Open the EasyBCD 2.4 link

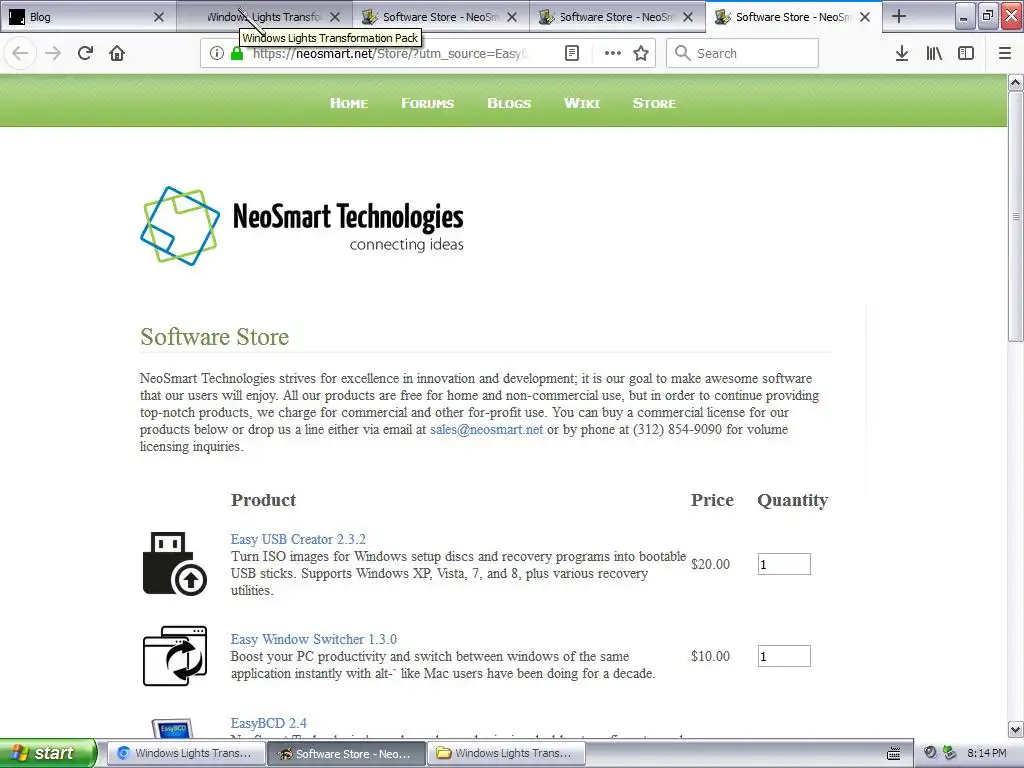[268, 724]
